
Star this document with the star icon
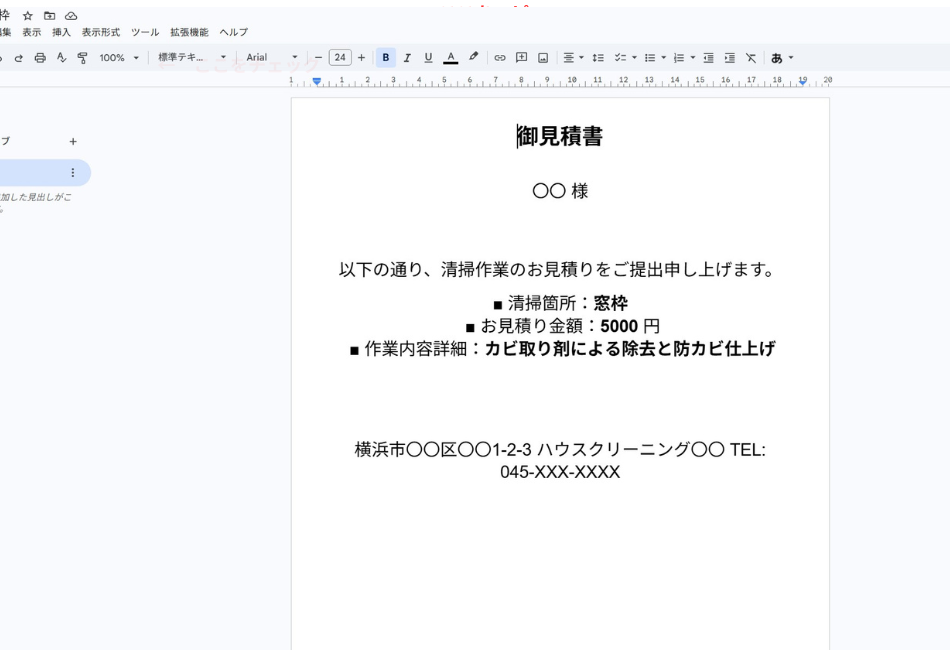pyautogui.click(x=28, y=15)
